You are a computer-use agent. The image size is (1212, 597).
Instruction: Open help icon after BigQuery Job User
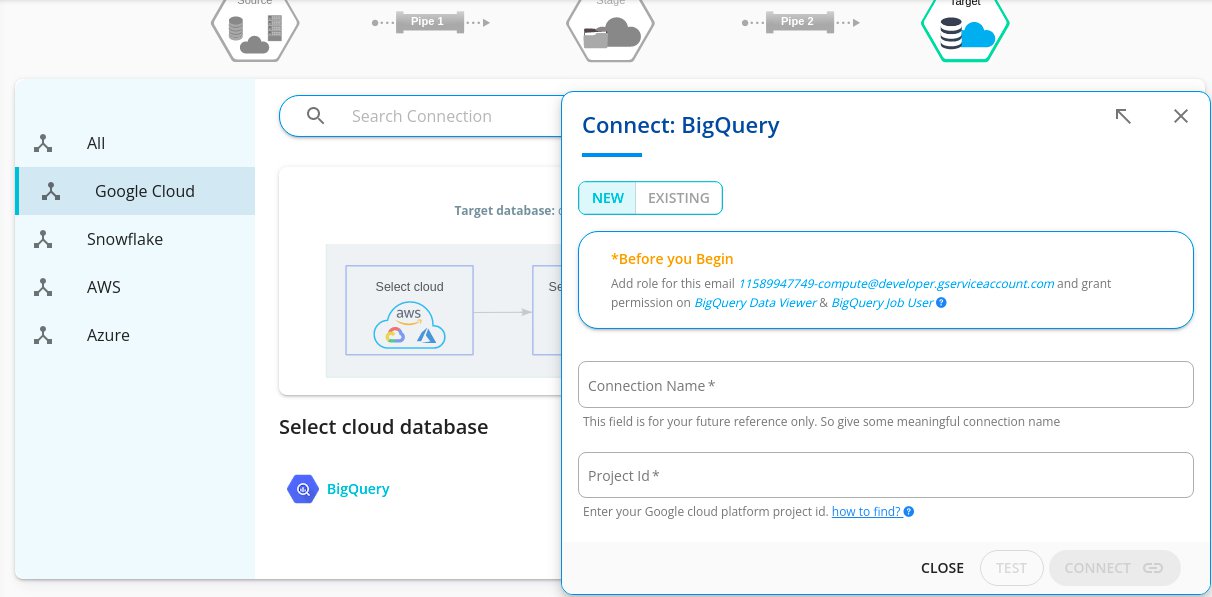click(x=941, y=302)
